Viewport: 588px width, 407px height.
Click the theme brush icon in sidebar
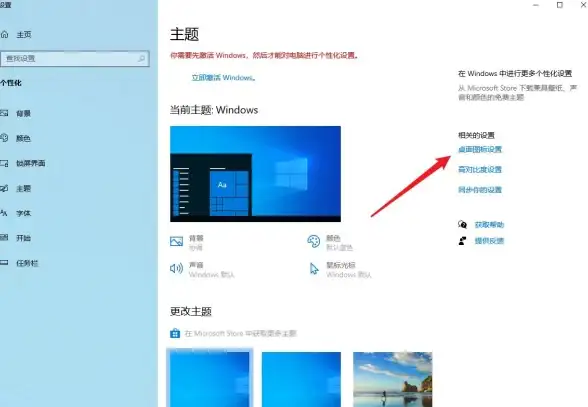pos(4,188)
